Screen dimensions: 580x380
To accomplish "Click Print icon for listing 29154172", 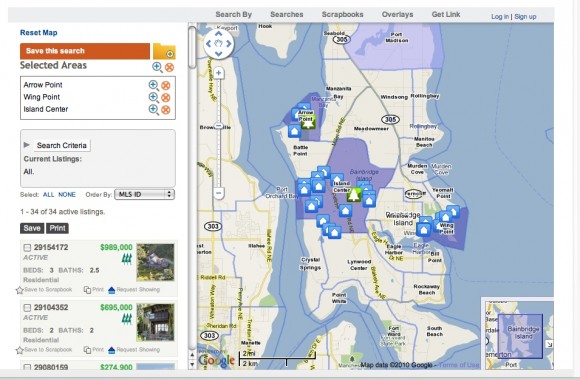I will coord(87,290).
